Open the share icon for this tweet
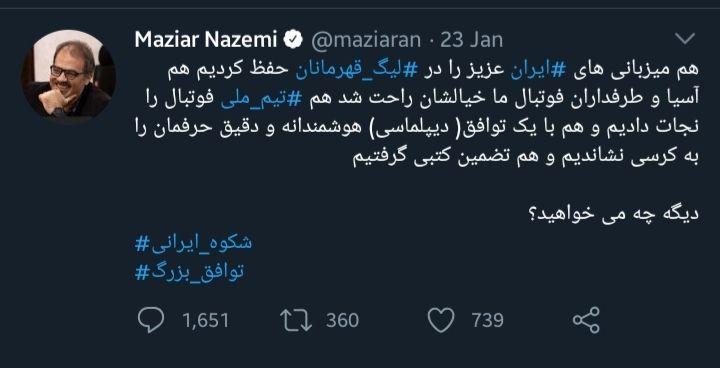Screen dimensions: 720x368 (586, 320)
